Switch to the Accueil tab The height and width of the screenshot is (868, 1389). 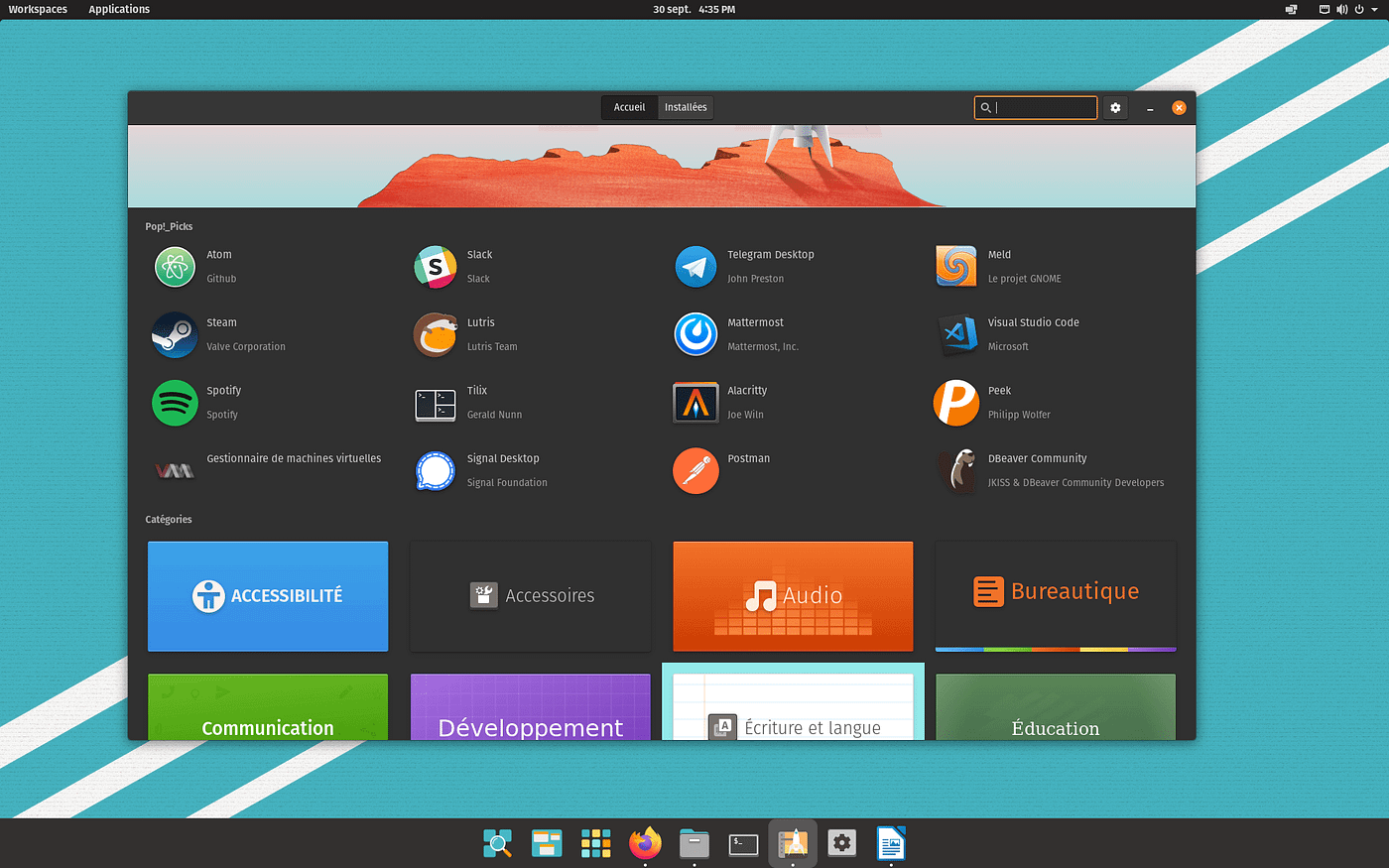[x=629, y=107]
